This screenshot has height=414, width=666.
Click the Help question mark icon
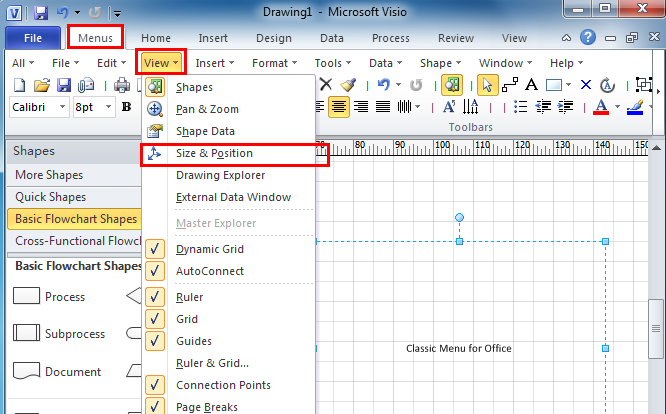pyautogui.click(x=588, y=37)
